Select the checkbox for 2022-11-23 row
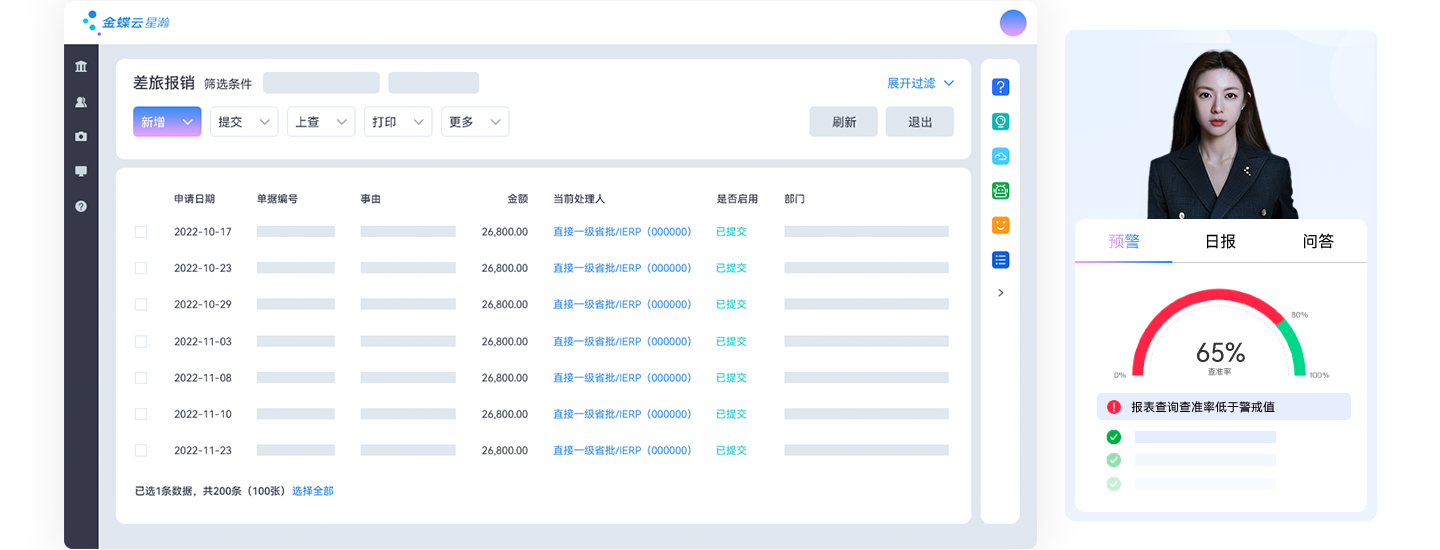Viewport: 1440px width, 550px height. point(141,450)
